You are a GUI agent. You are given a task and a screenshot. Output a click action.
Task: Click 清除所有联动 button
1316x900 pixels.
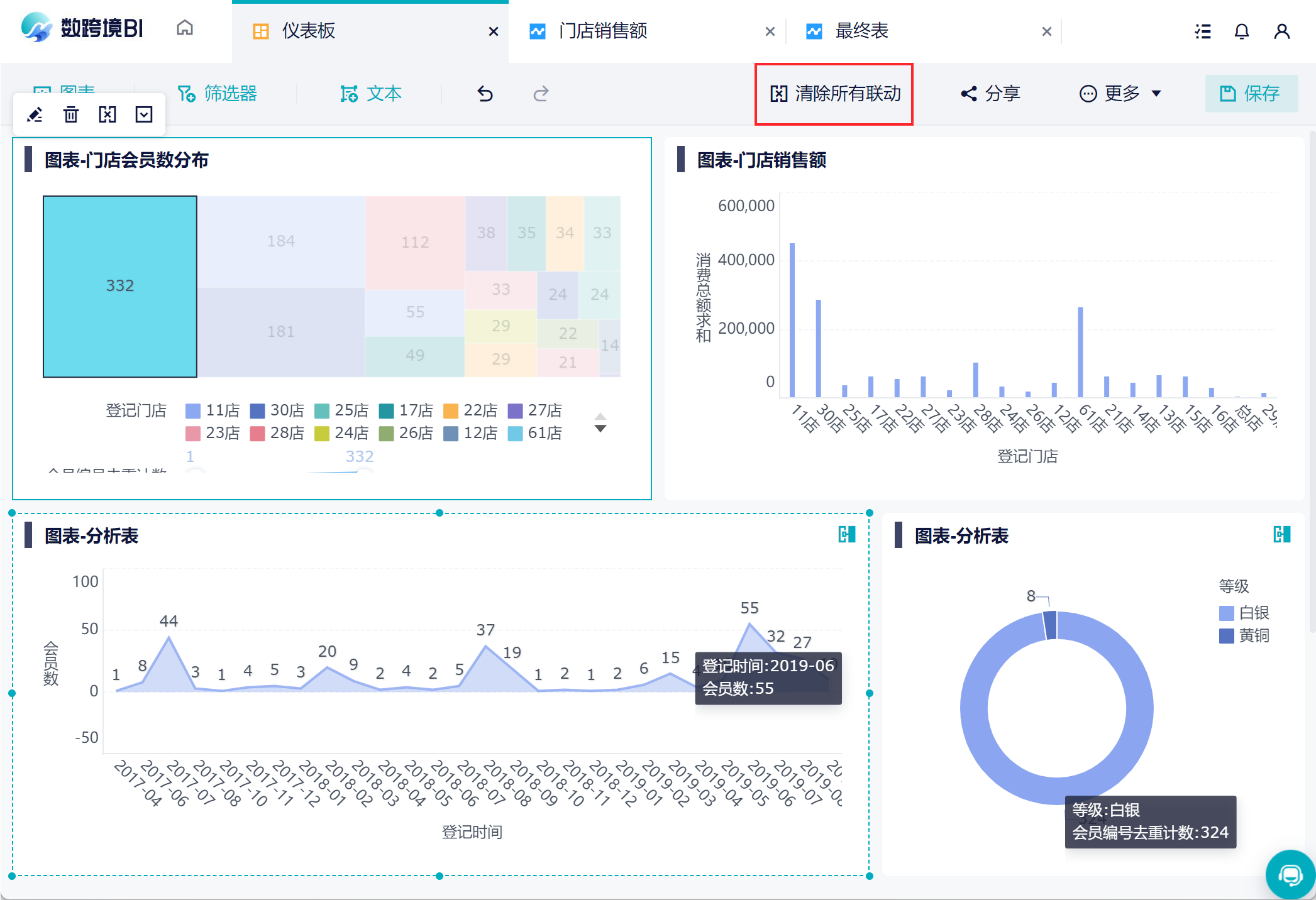(834, 94)
